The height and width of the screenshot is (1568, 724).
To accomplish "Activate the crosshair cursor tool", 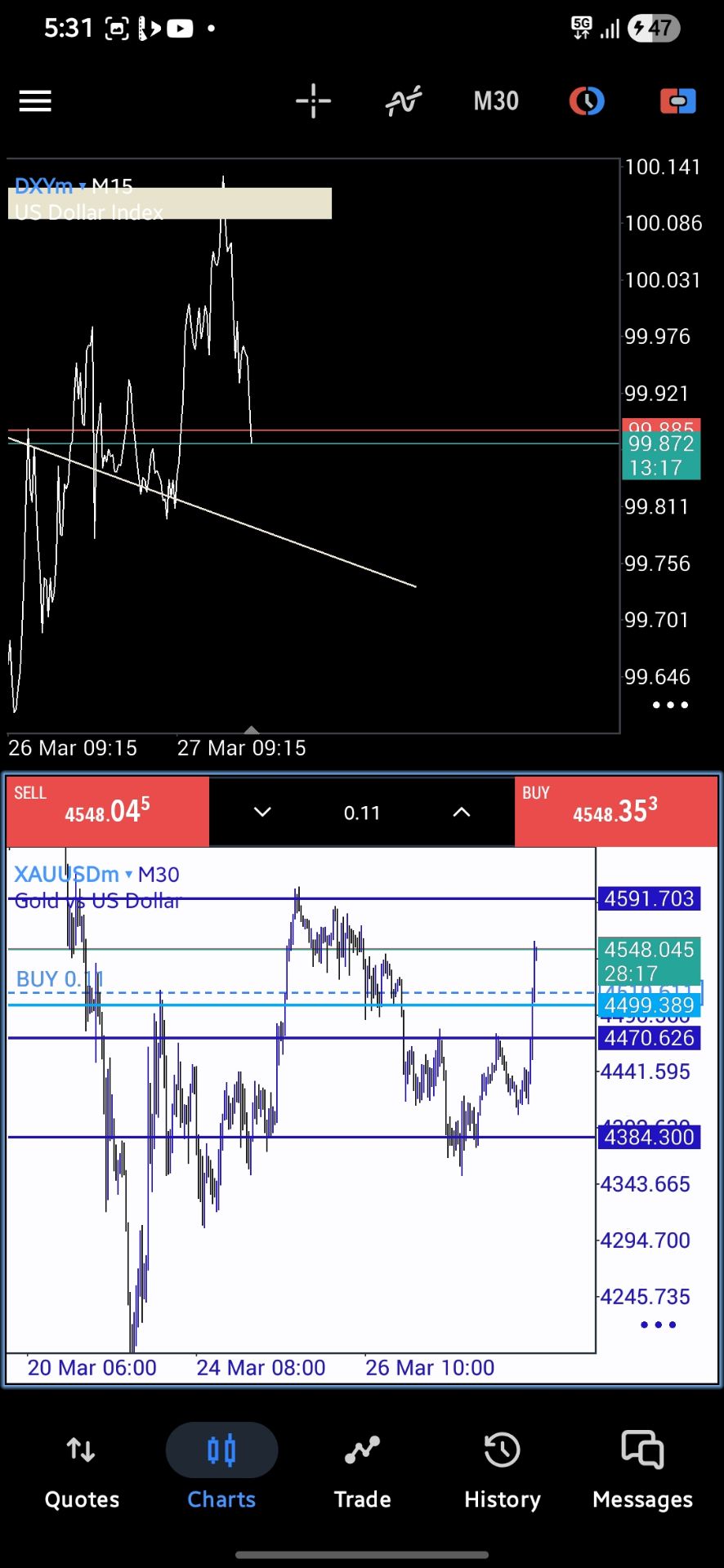I will click(x=313, y=101).
